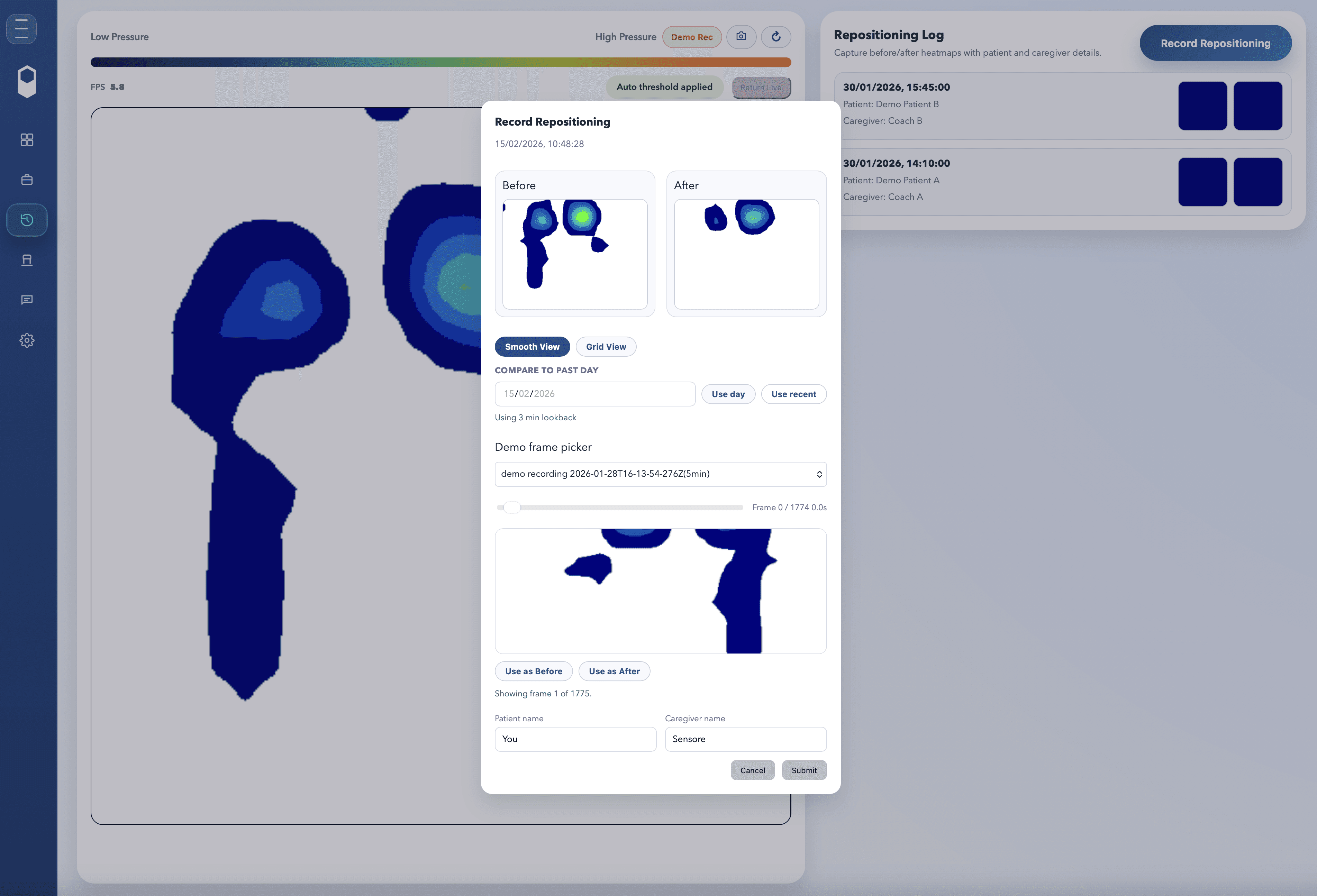The width and height of the screenshot is (1317, 896).
Task: Open the demo recording dropdown
Action: click(660, 474)
